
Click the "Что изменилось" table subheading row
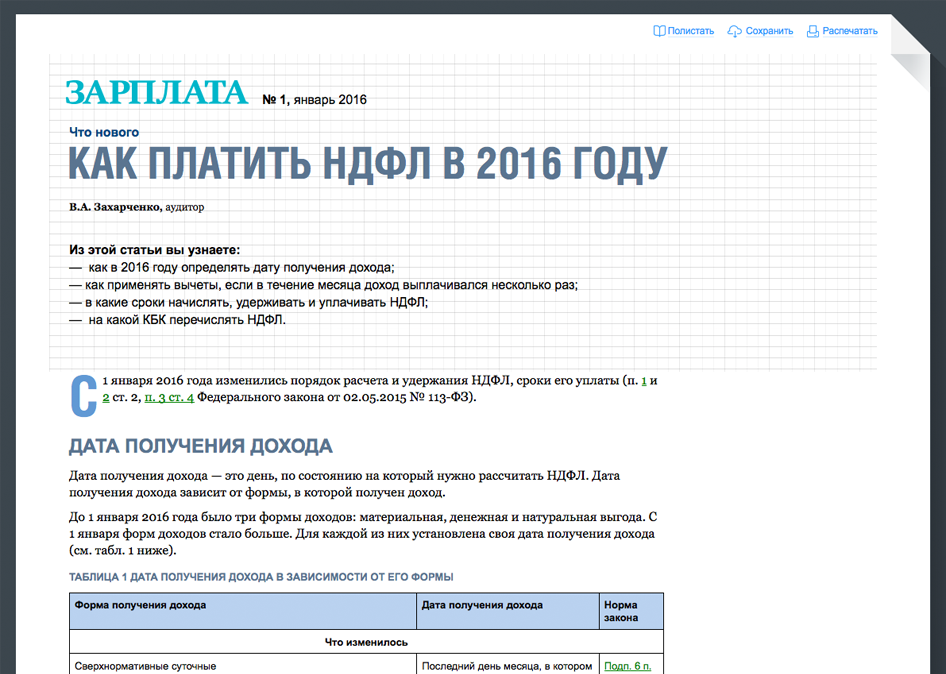click(366, 642)
